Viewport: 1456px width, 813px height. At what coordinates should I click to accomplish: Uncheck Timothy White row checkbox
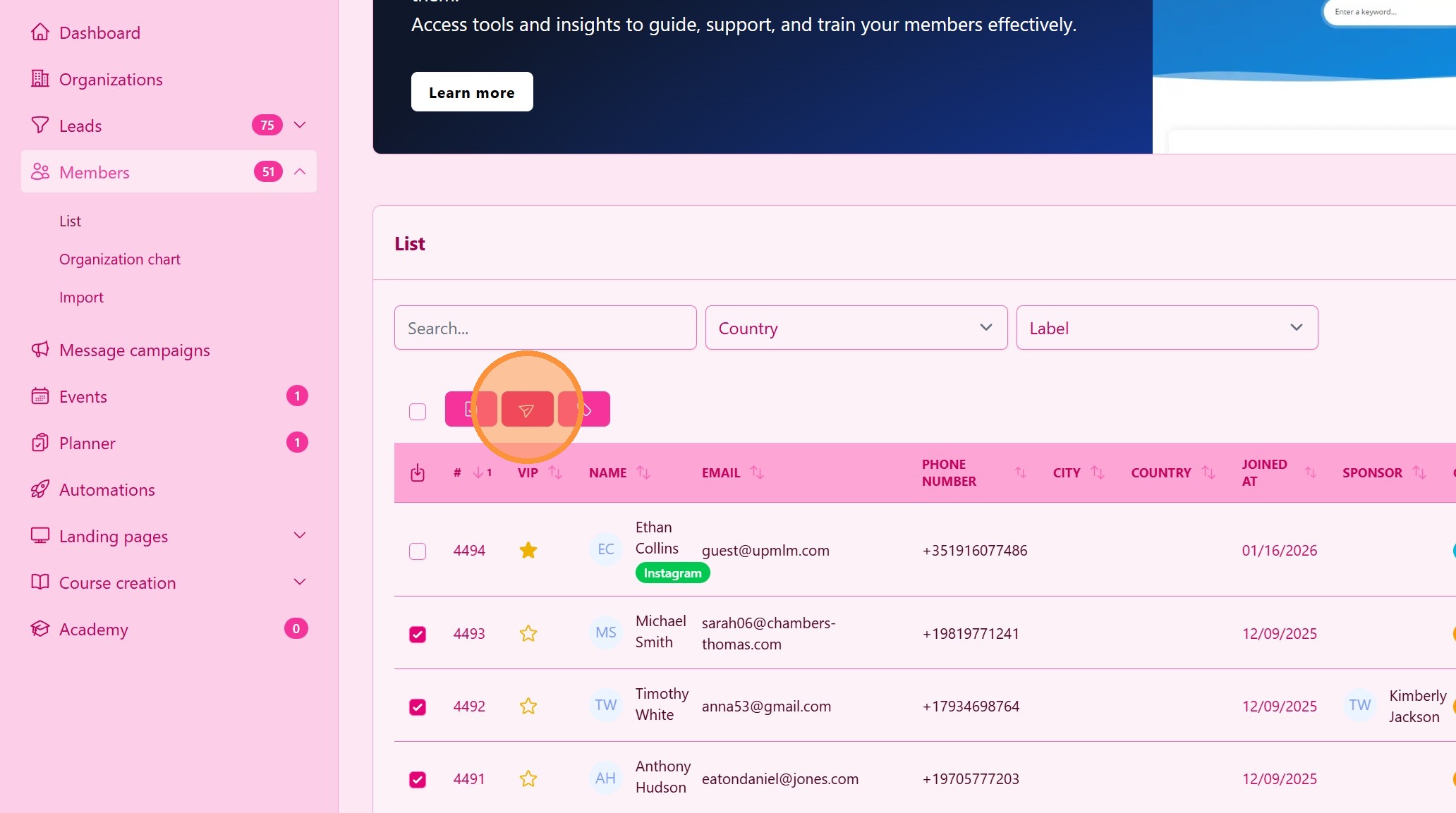click(x=418, y=707)
